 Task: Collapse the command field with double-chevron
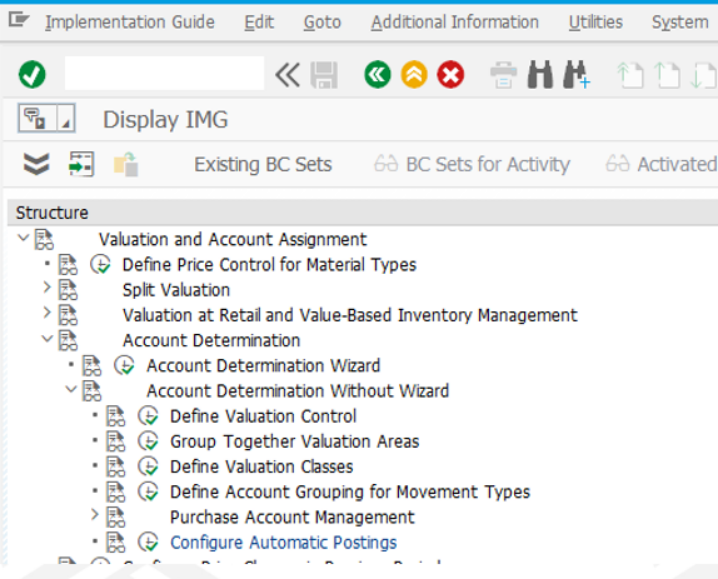287,75
